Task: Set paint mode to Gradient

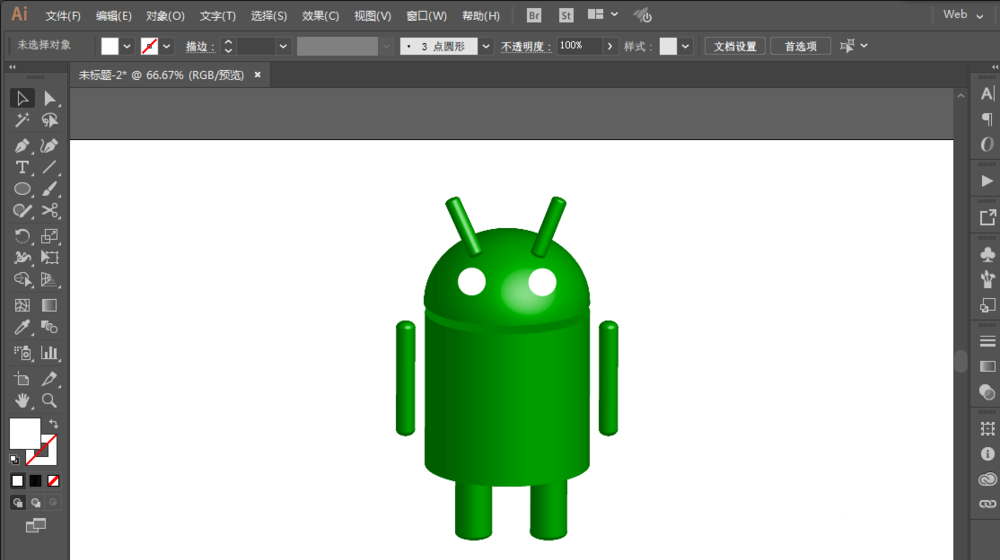Action: click(x=35, y=481)
